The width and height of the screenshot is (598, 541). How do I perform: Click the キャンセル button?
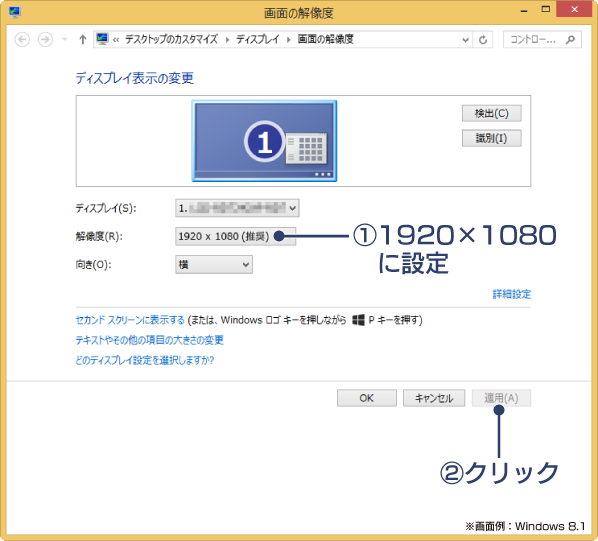tap(434, 398)
